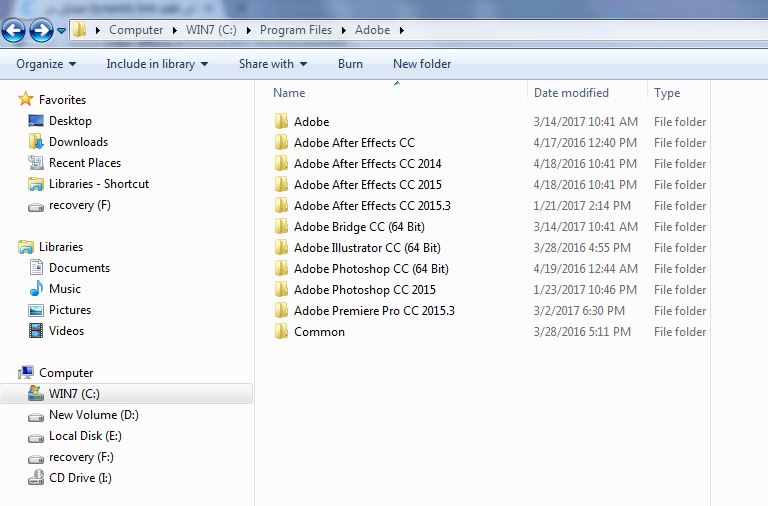
Task: Select the Adobe After Effects CC folder icon
Action: (281, 142)
